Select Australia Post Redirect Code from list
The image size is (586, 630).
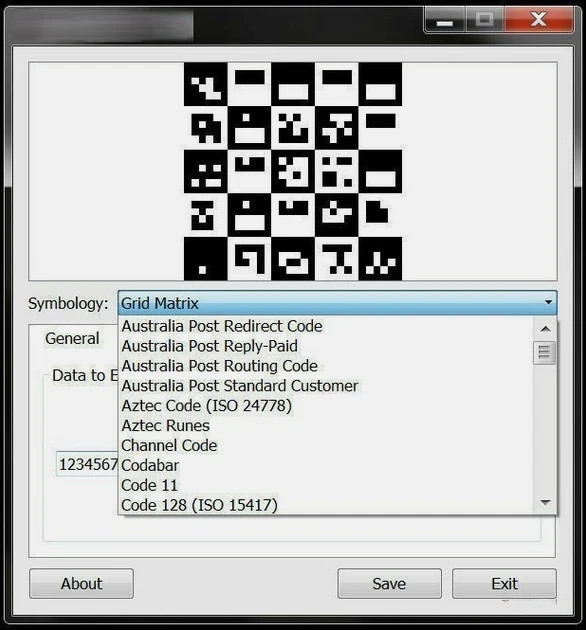[326, 326]
